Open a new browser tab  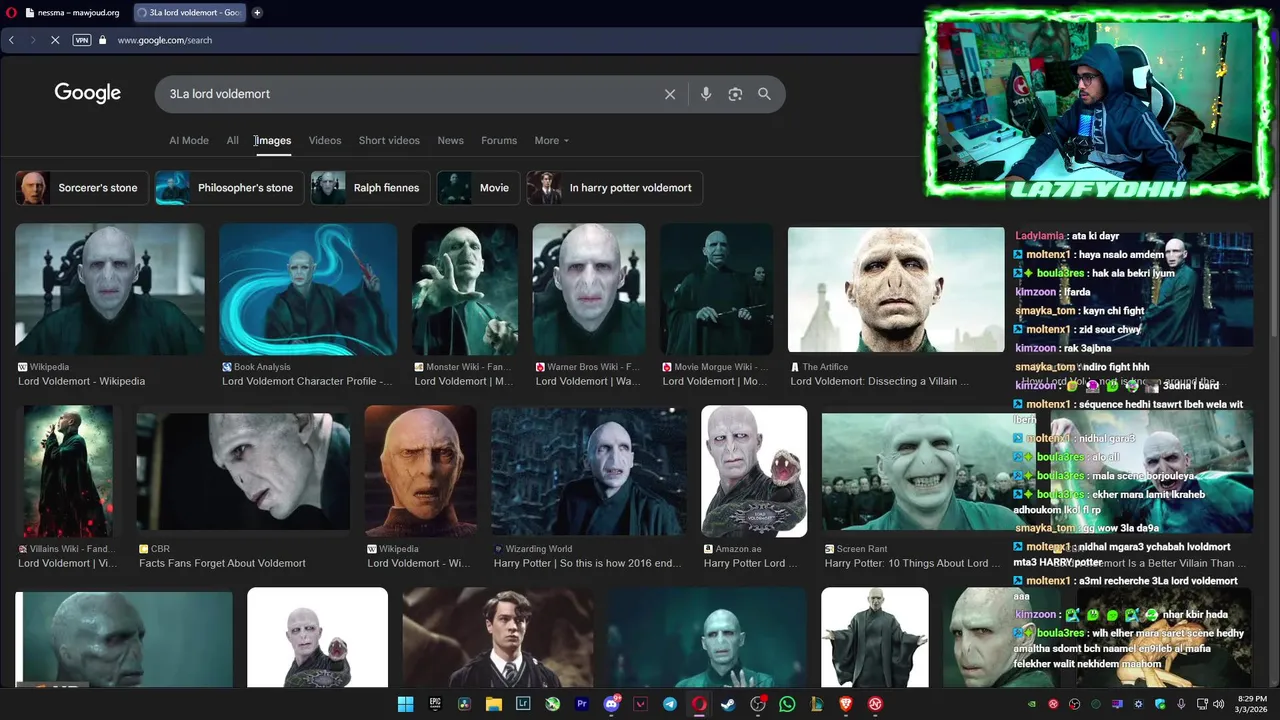tap(257, 13)
